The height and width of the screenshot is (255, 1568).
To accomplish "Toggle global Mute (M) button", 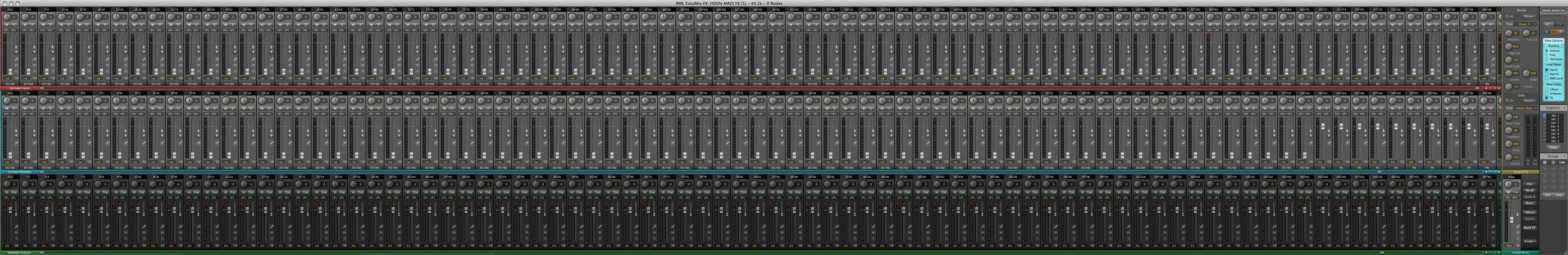I will coord(1547,31).
